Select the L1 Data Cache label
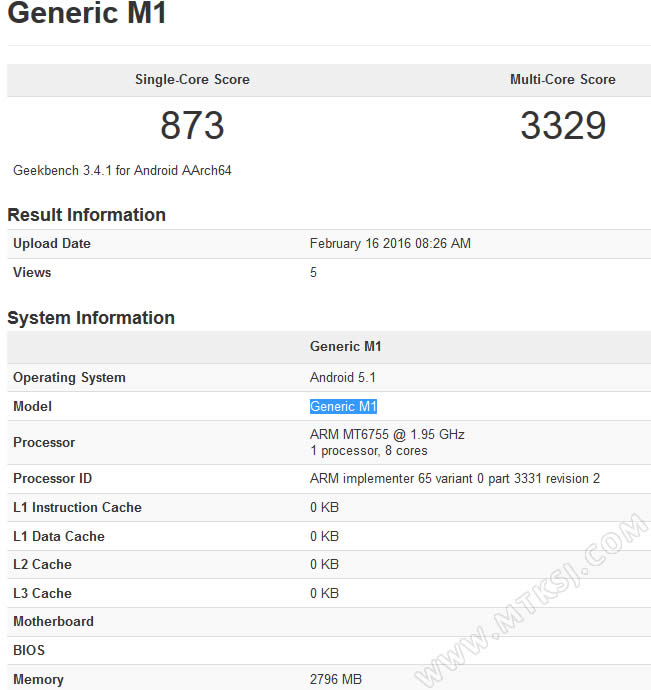The height and width of the screenshot is (690, 651). 59,536
